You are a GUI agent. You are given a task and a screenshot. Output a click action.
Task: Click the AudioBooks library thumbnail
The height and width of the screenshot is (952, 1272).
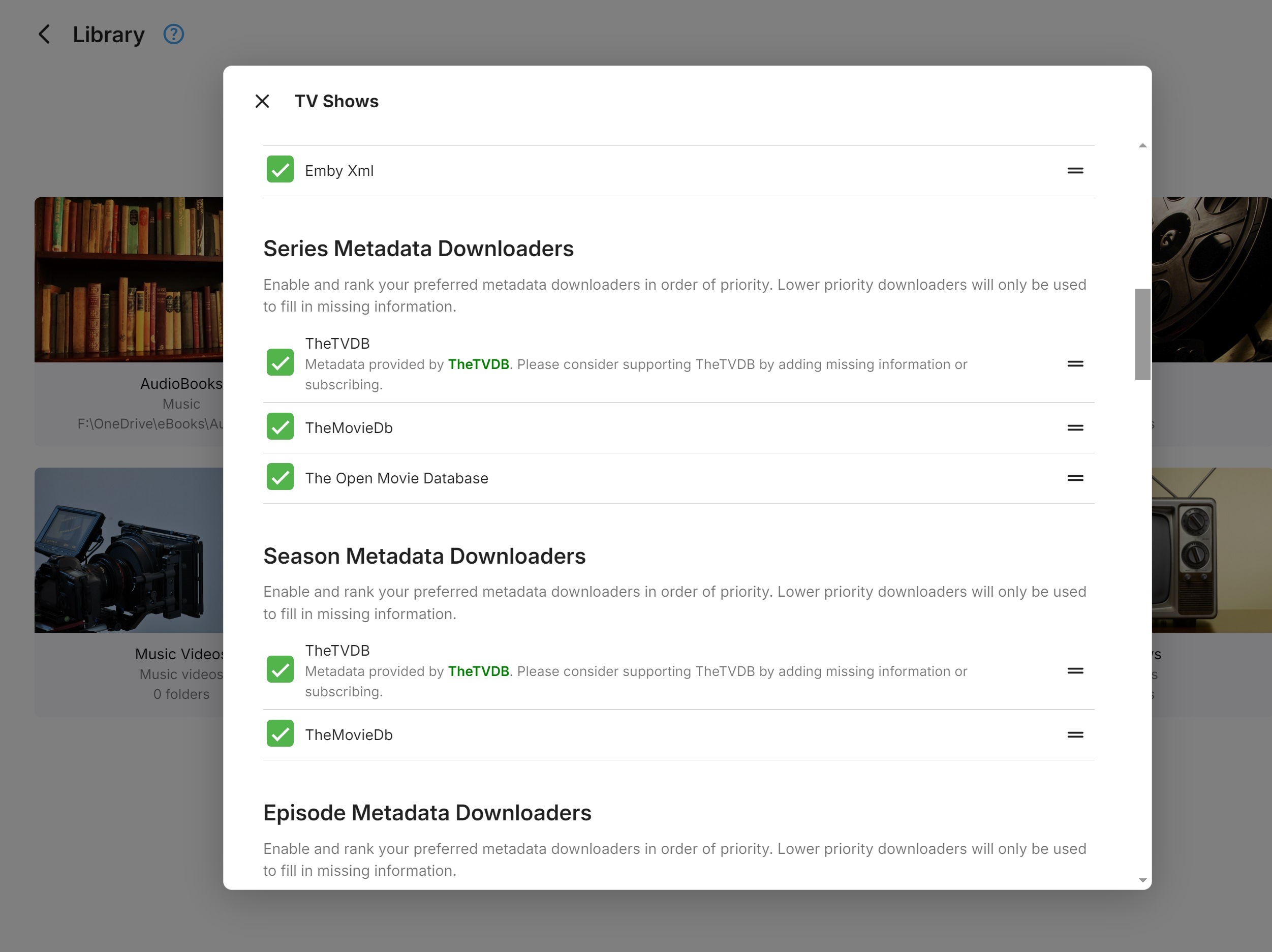[129, 280]
